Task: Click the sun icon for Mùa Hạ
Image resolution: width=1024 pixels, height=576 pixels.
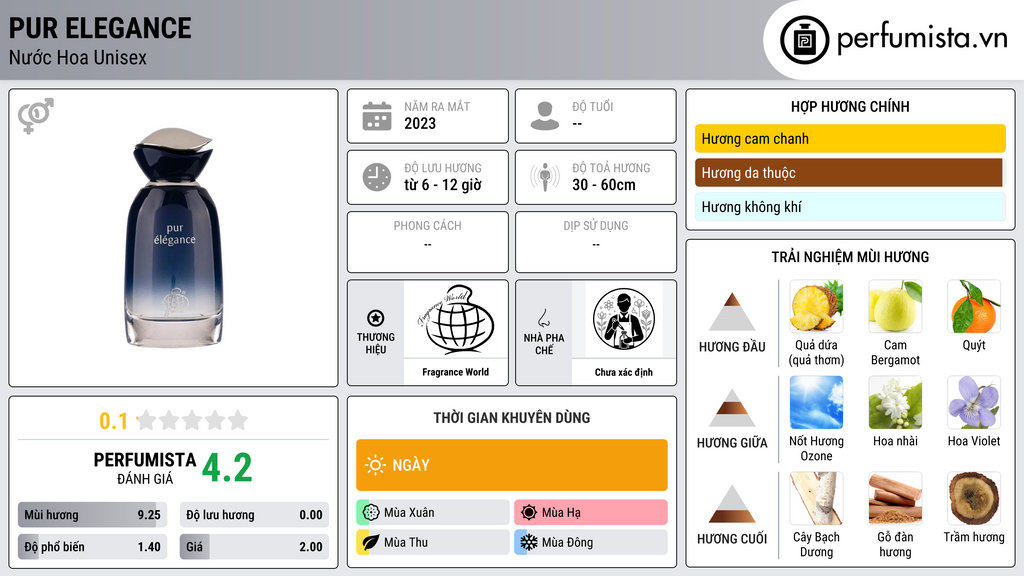Action: (529, 513)
